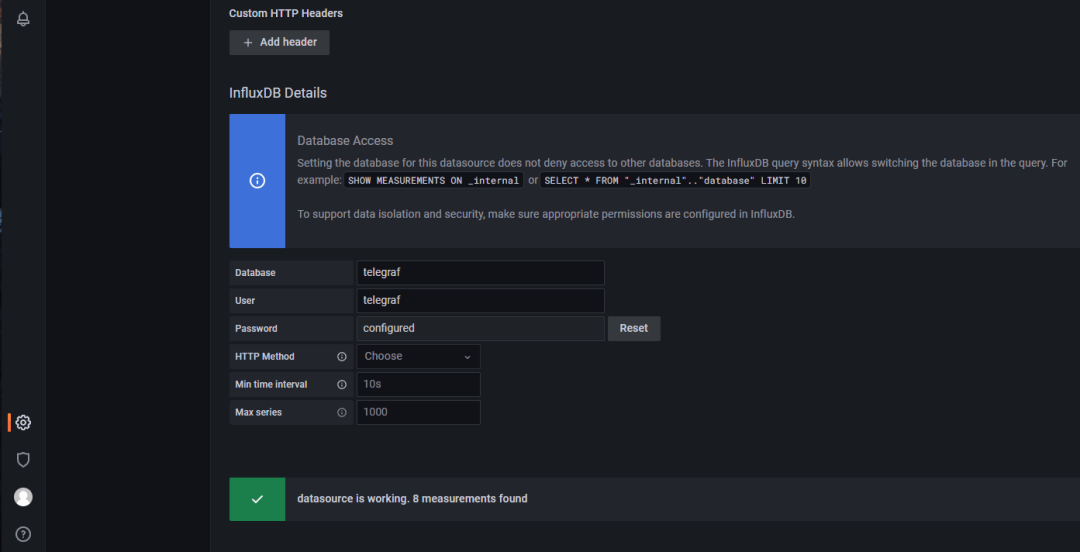Click the Min time interval label
1080x552 pixels.
(x=271, y=385)
